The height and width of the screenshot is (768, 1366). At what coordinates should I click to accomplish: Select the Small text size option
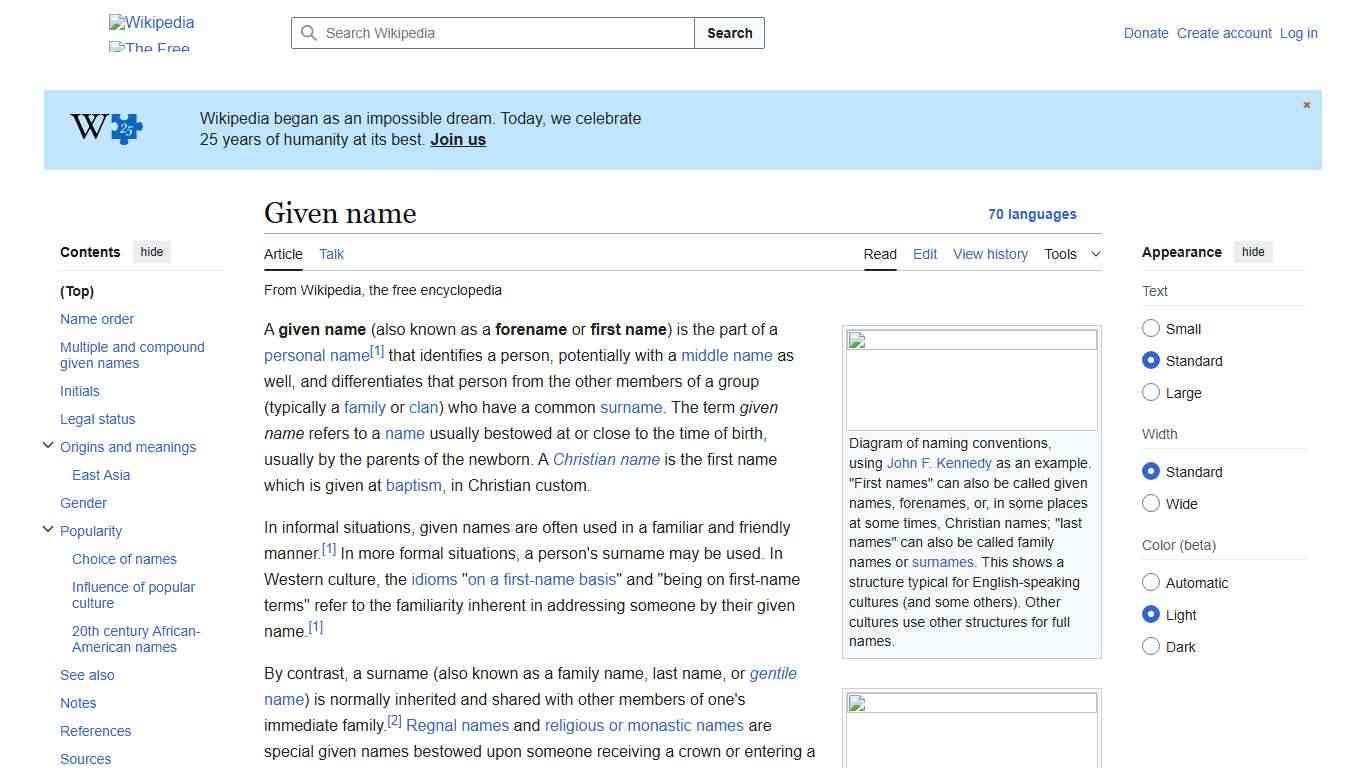[x=1151, y=328]
